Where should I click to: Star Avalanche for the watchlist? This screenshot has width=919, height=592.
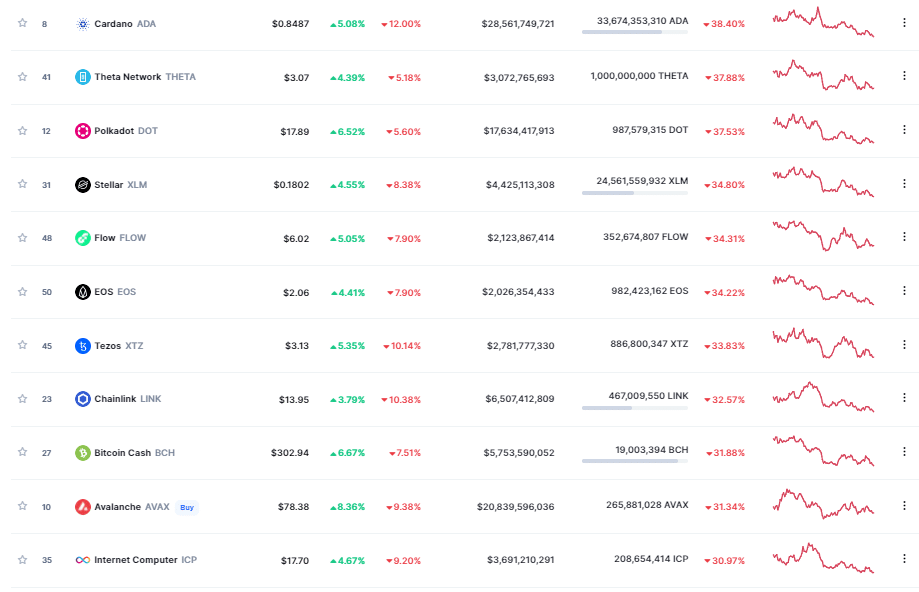pyautogui.click(x=22, y=506)
